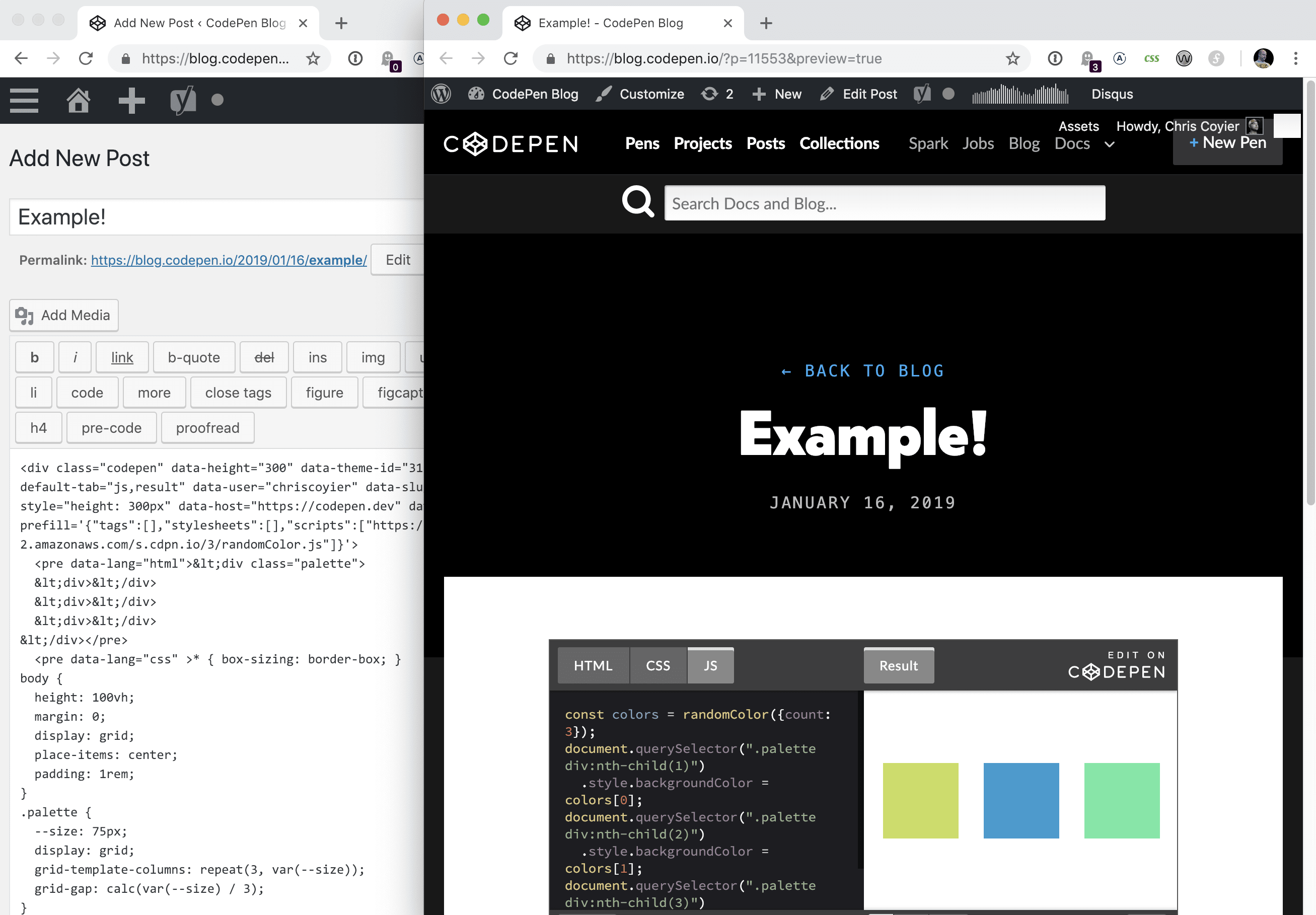Click the link quicktag button
This screenshot has width=1316, height=915.
[x=122, y=357]
